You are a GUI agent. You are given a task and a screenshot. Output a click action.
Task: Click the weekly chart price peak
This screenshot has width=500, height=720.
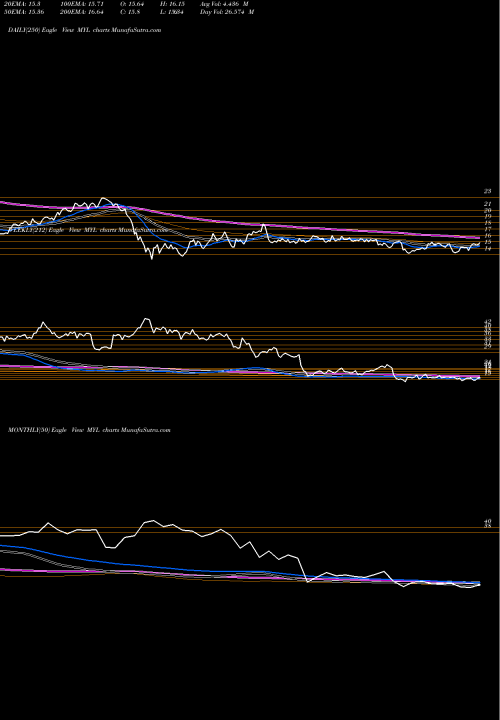(146, 319)
